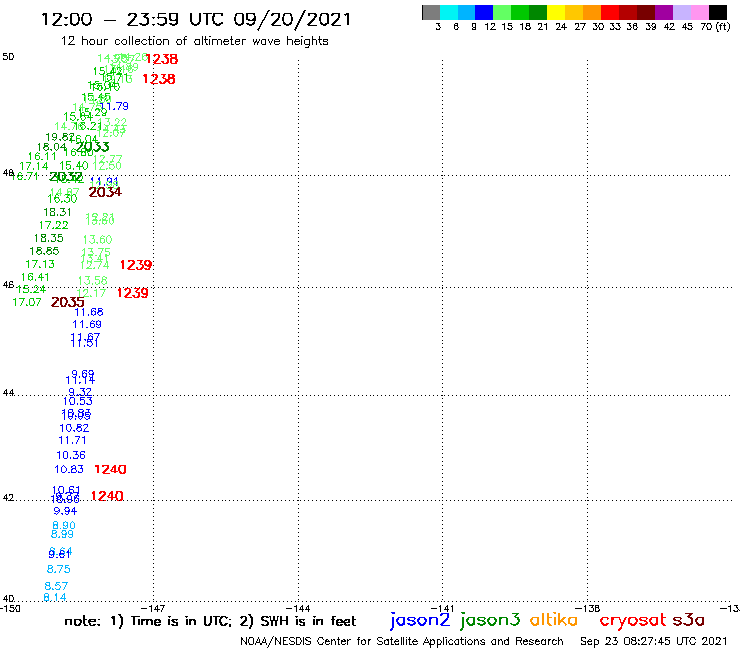The height and width of the screenshot is (650, 740).
Task: Pick the purple swatch in the legend bar
Action: [x=664, y=12]
